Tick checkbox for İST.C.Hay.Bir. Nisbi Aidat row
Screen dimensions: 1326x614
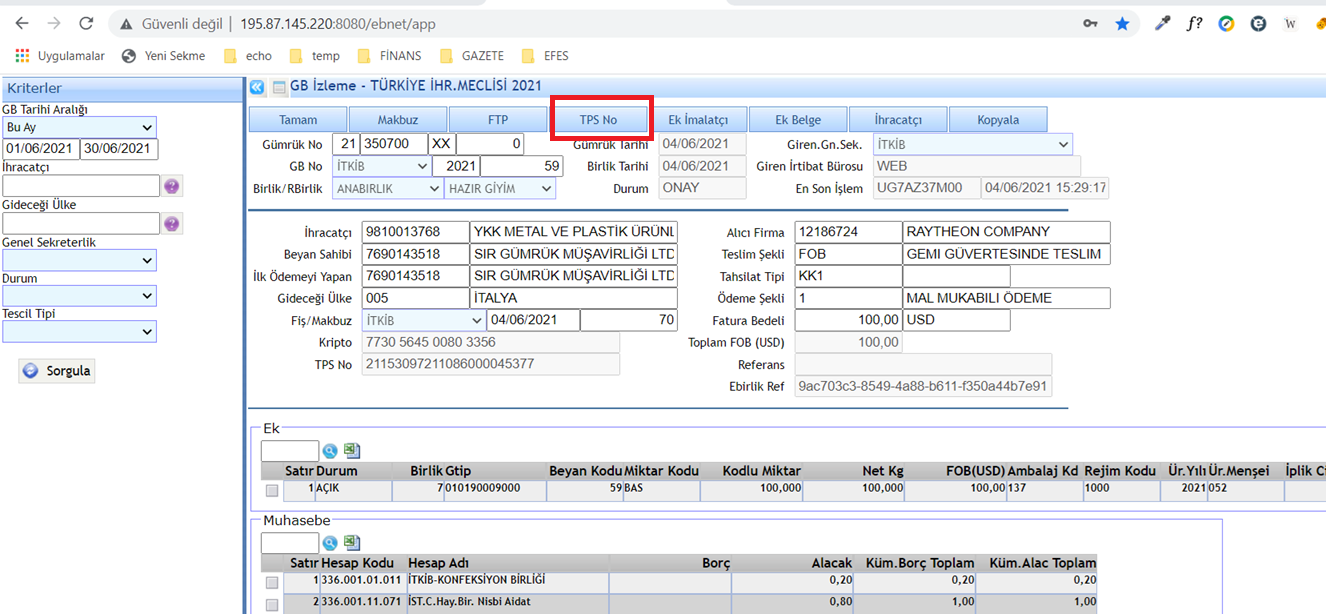(x=272, y=605)
